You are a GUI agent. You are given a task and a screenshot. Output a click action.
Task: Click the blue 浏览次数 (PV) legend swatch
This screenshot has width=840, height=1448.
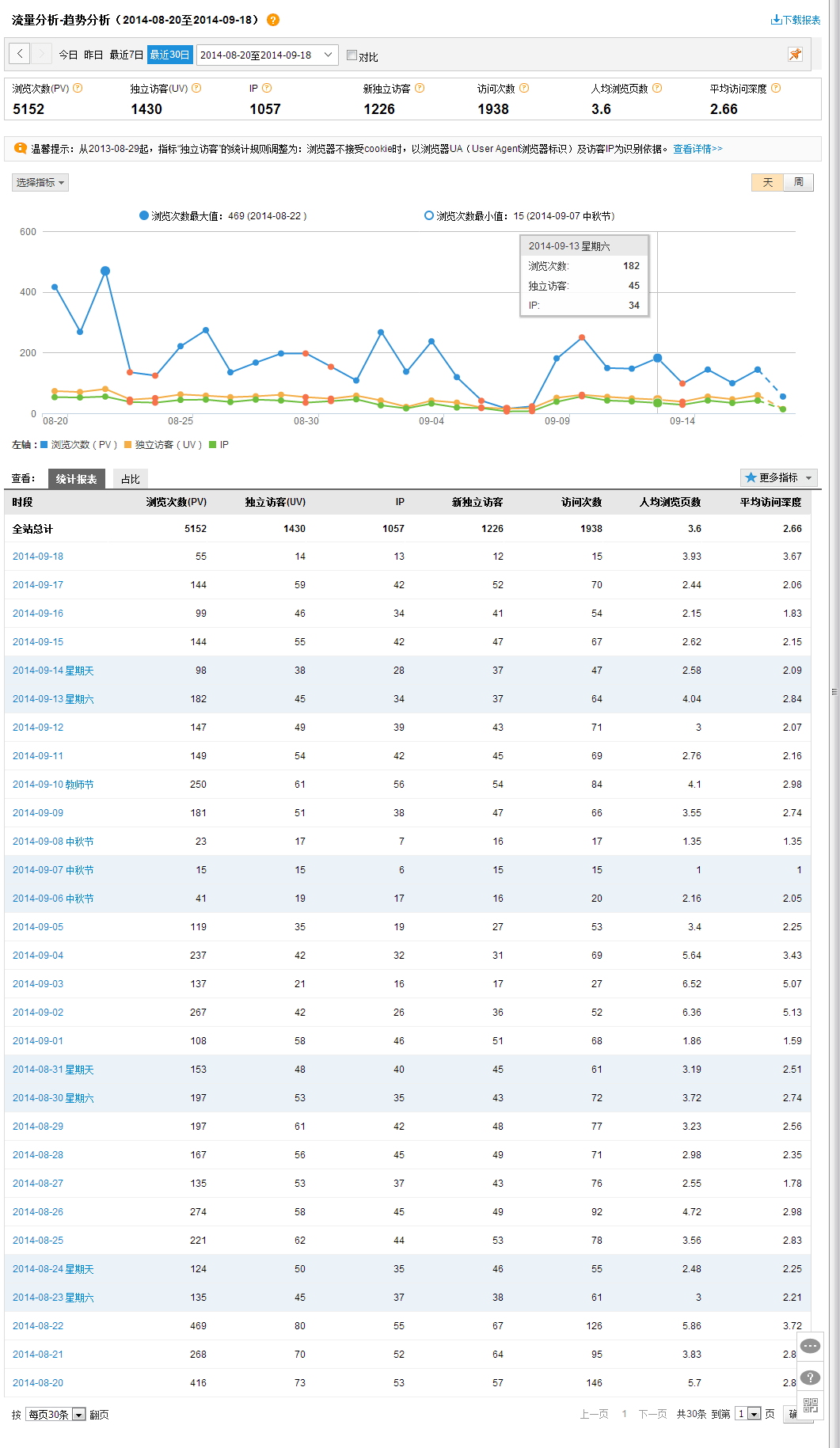pyautogui.click(x=44, y=445)
